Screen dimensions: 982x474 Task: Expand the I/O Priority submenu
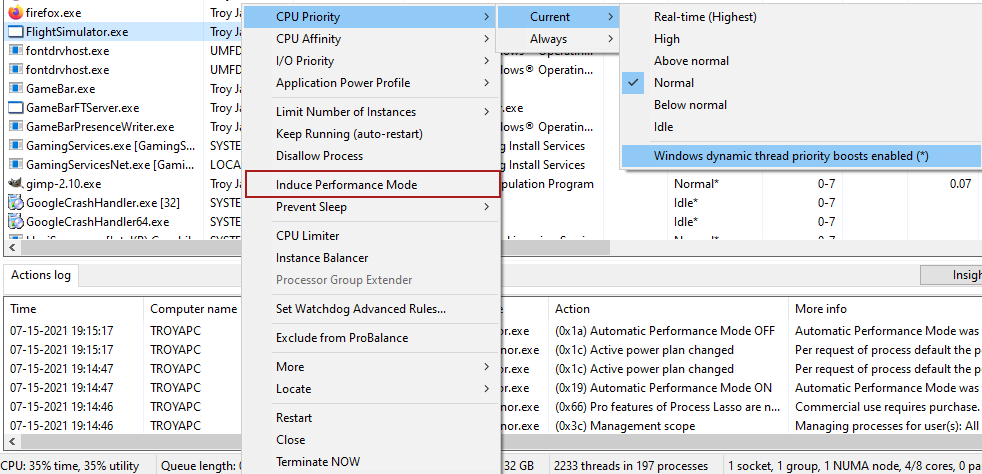coord(371,61)
